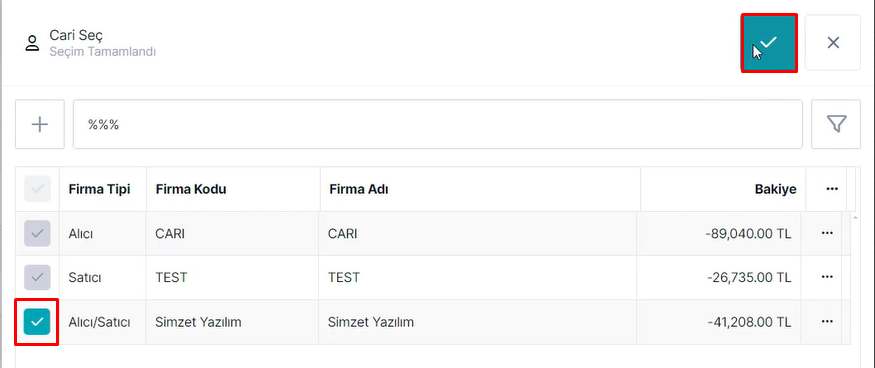Uncheck the Simzet Yazılım row checkbox

click(x=37, y=322)
